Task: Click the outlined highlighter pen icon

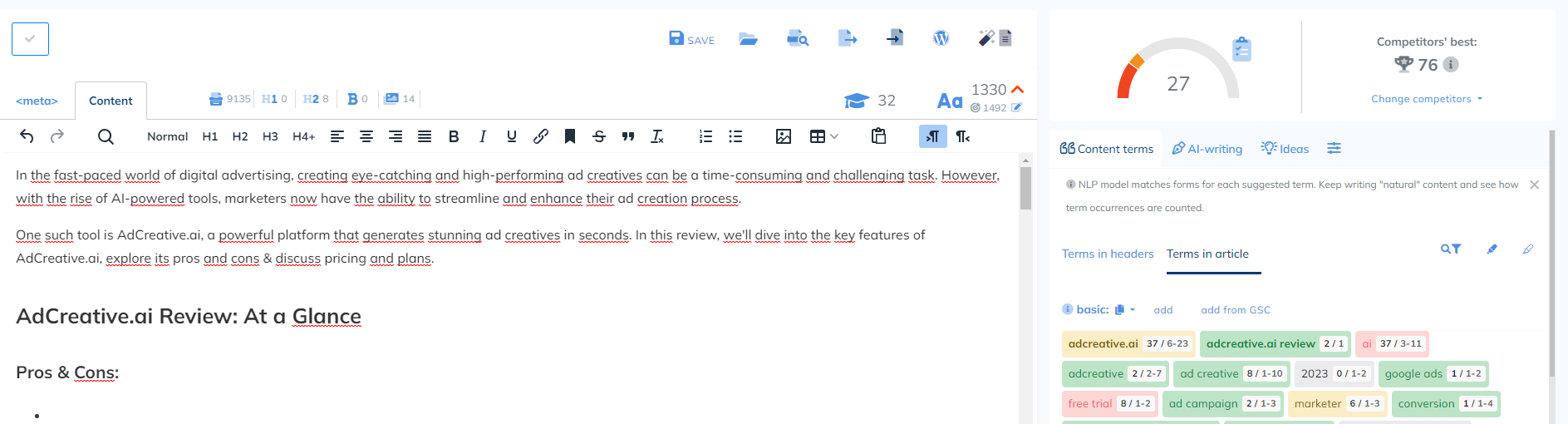Action: pyautogui.click(x=1527, y=249)
